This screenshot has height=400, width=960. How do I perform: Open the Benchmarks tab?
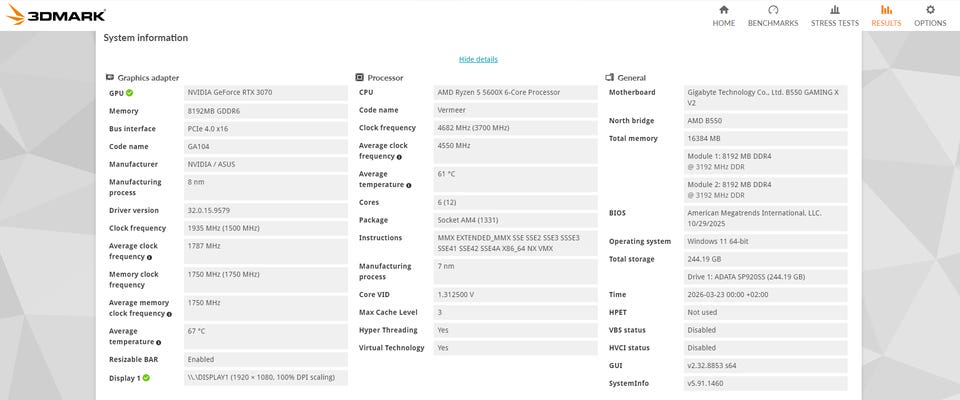[x=773, y=16]
